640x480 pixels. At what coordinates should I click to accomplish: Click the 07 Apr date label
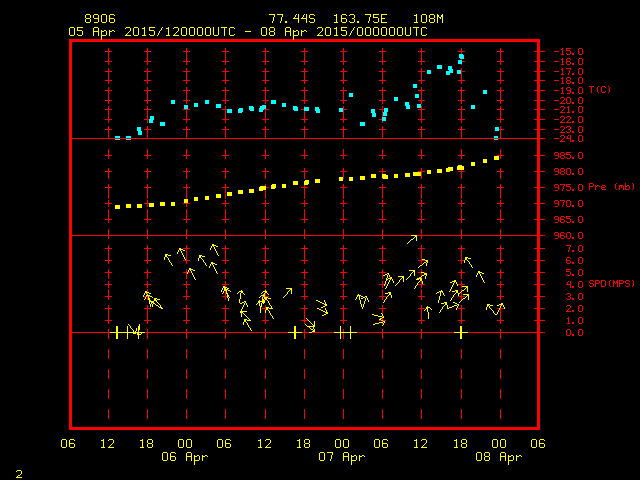342,457
